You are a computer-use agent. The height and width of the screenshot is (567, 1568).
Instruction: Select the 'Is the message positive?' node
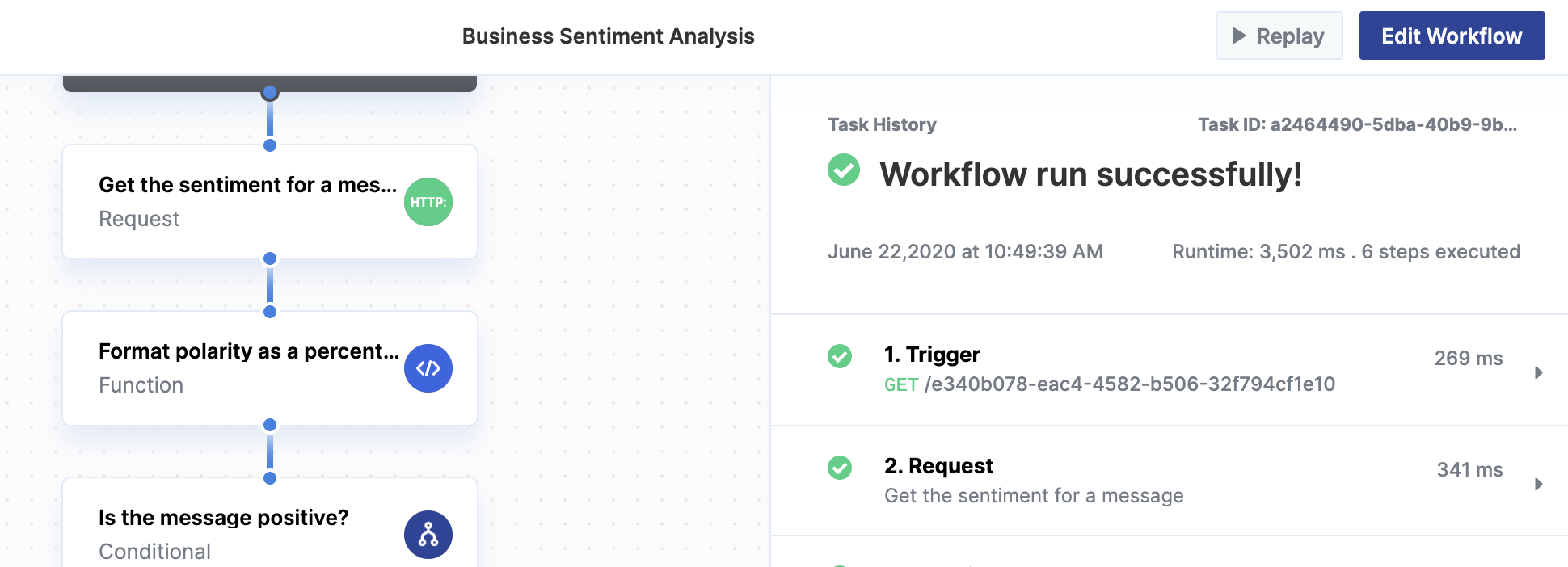click(x=223, y=525)
